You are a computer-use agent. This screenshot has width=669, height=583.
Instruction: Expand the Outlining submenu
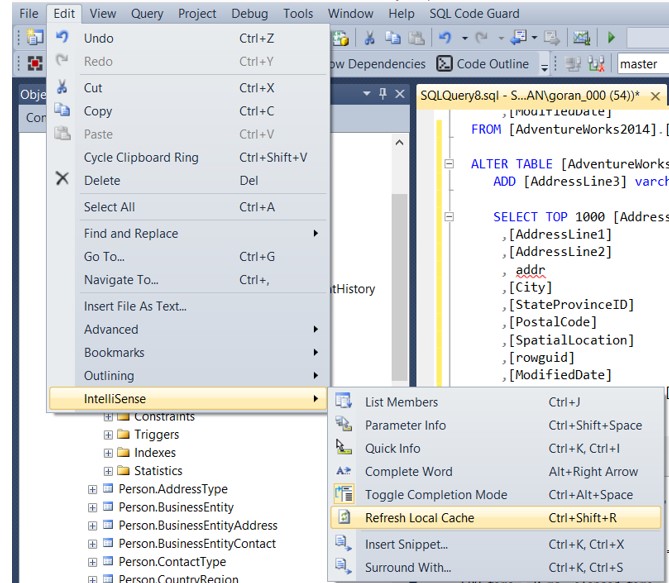188,376
